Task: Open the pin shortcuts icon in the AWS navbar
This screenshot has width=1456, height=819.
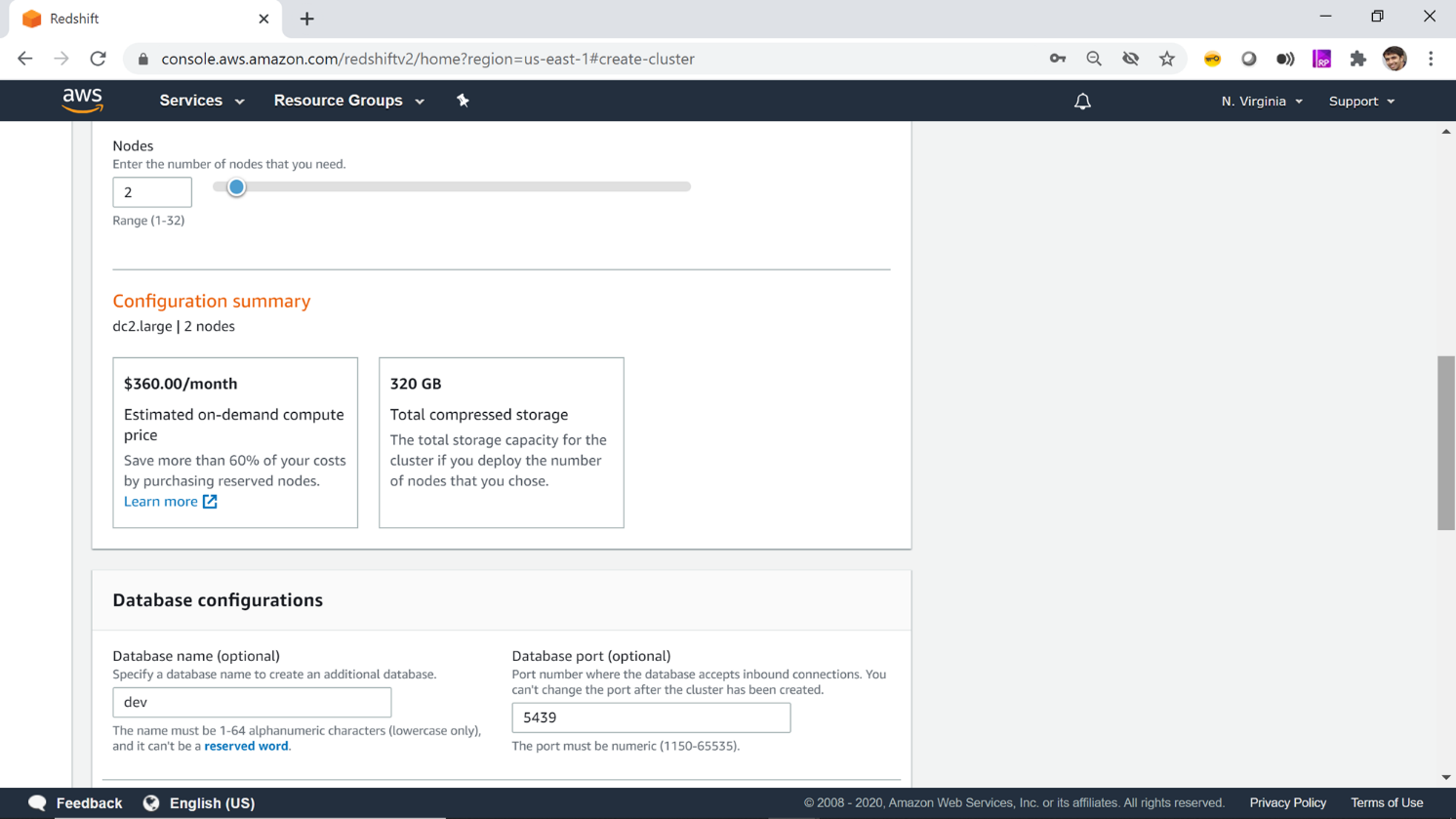Action: coord(463,101)
